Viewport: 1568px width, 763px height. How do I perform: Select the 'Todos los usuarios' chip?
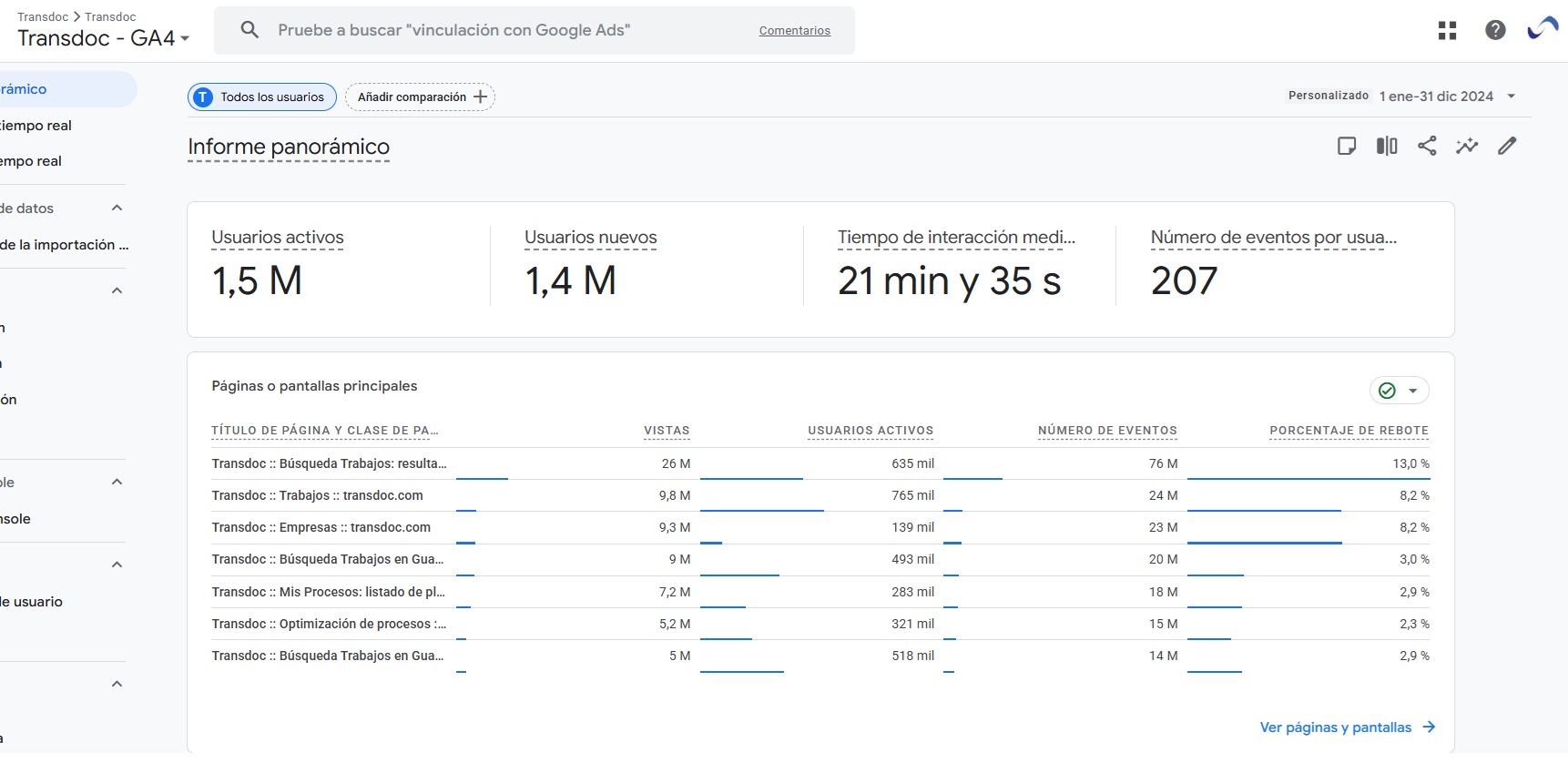point(262,97)
